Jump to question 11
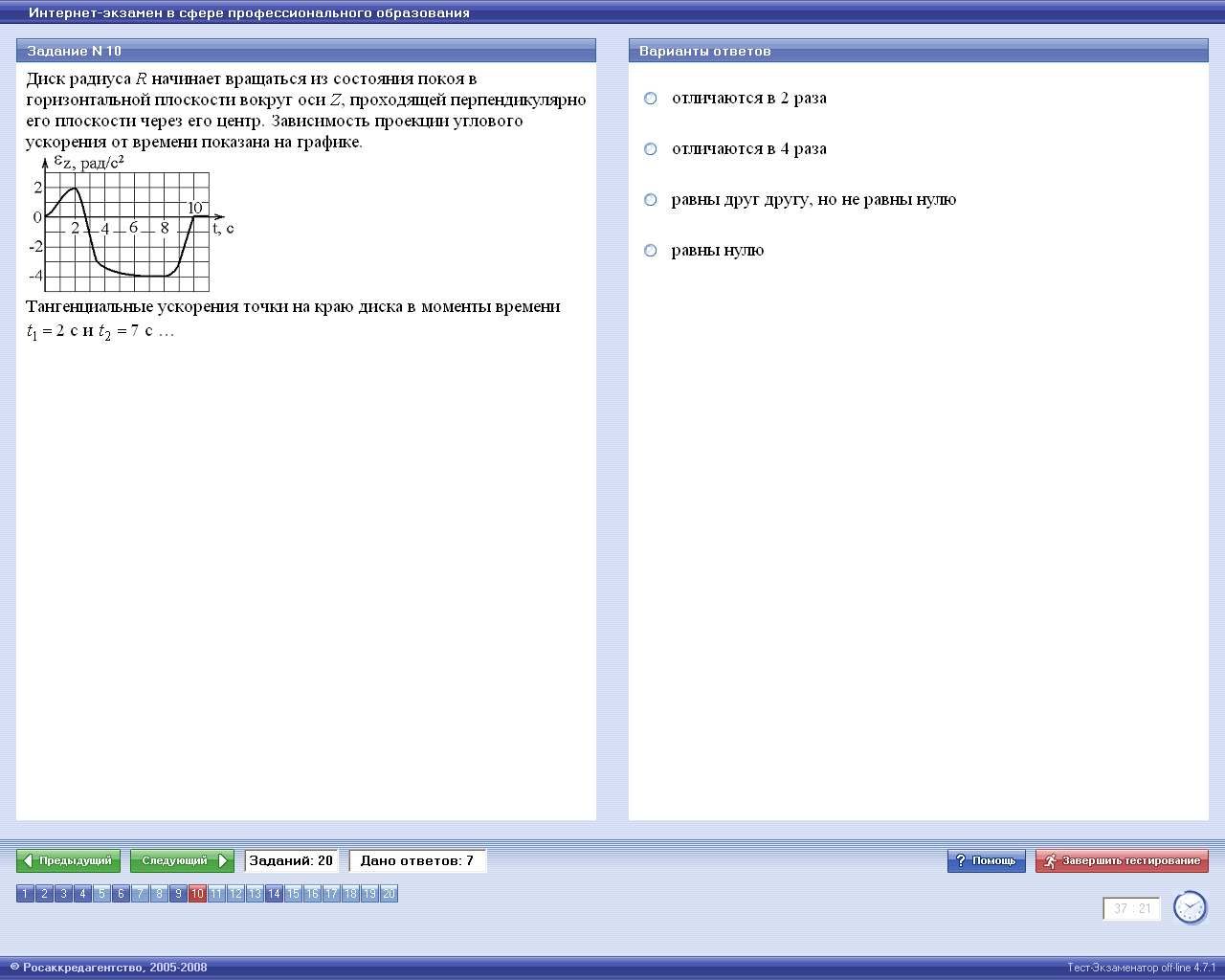This screenshot has width=1225, height=980. pos(216,894)
